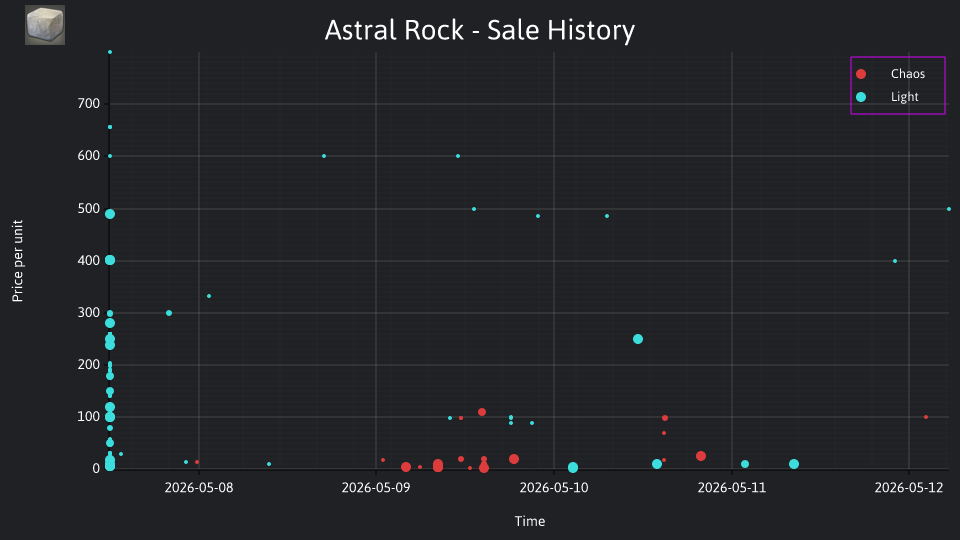Click the 2026-05-08 x-axis label
The image size is (960, 540).
199,488
